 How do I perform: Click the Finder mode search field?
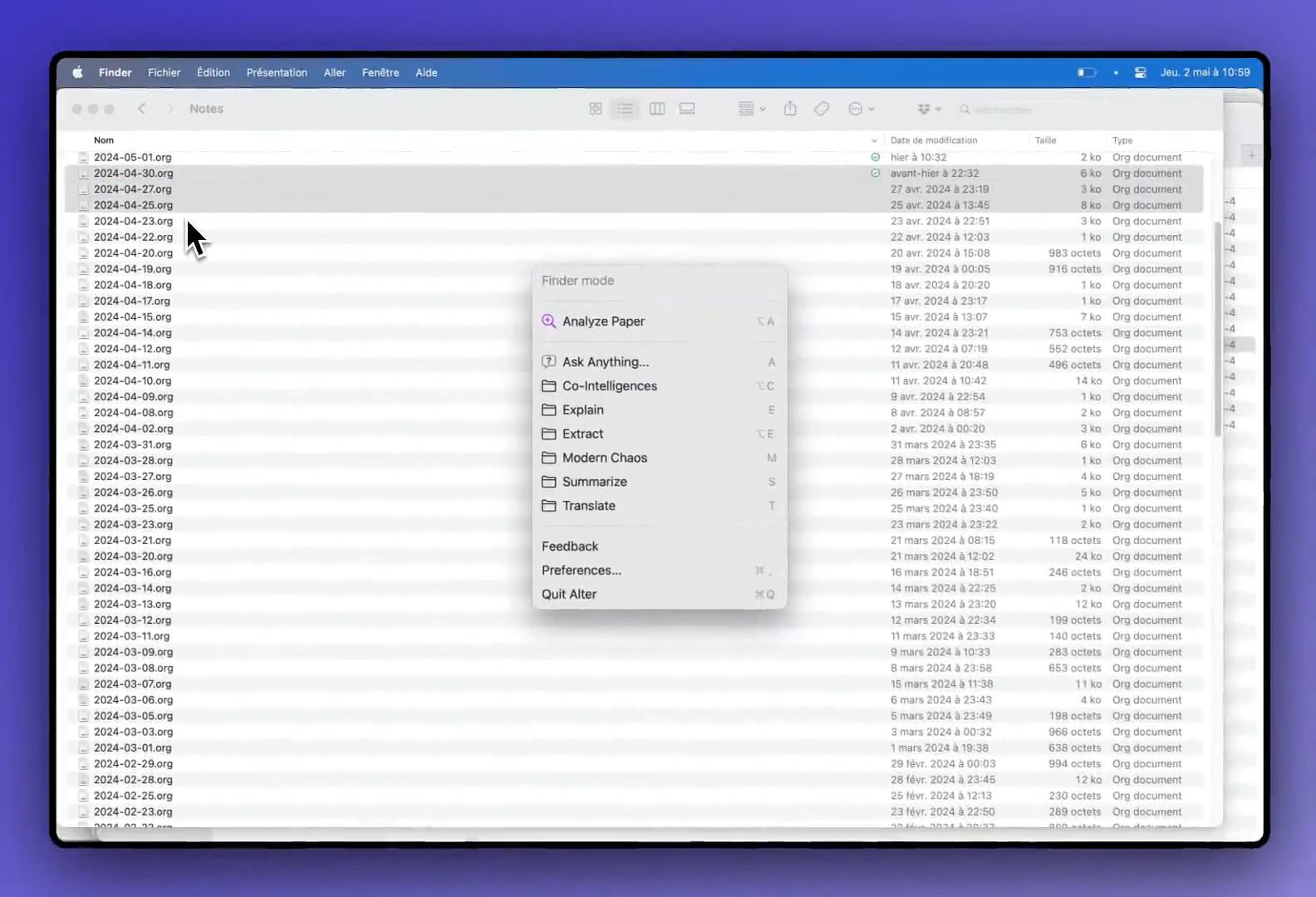(x=660, y=281)
